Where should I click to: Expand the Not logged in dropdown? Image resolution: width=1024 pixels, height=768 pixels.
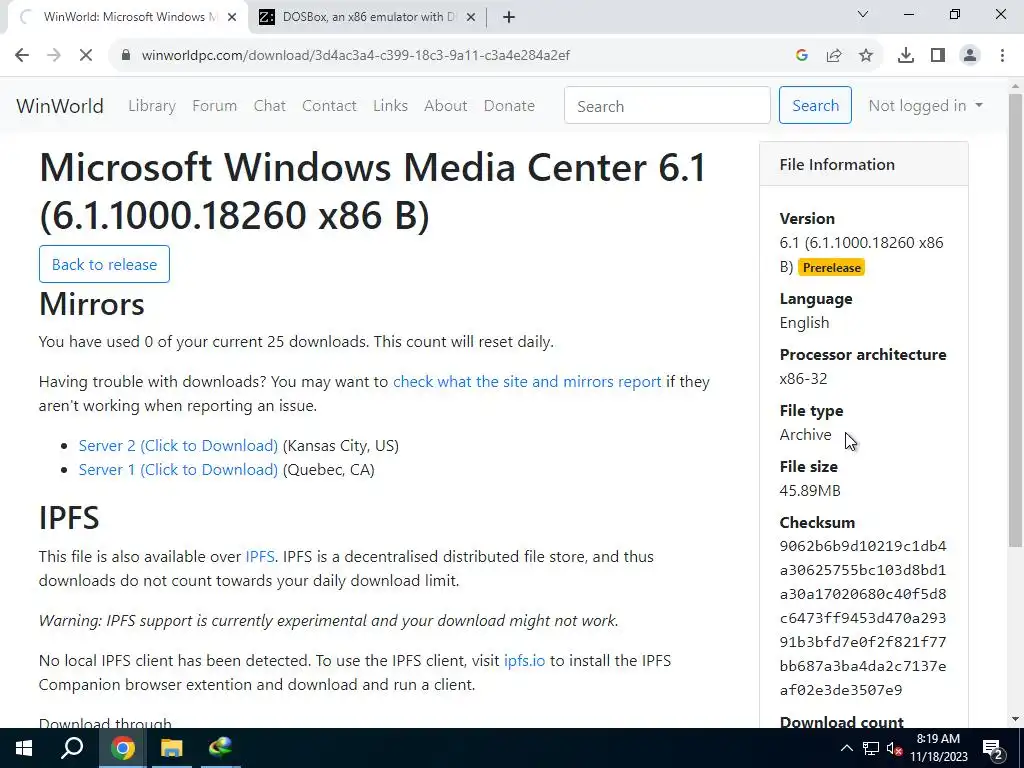[x=925, y=106]
